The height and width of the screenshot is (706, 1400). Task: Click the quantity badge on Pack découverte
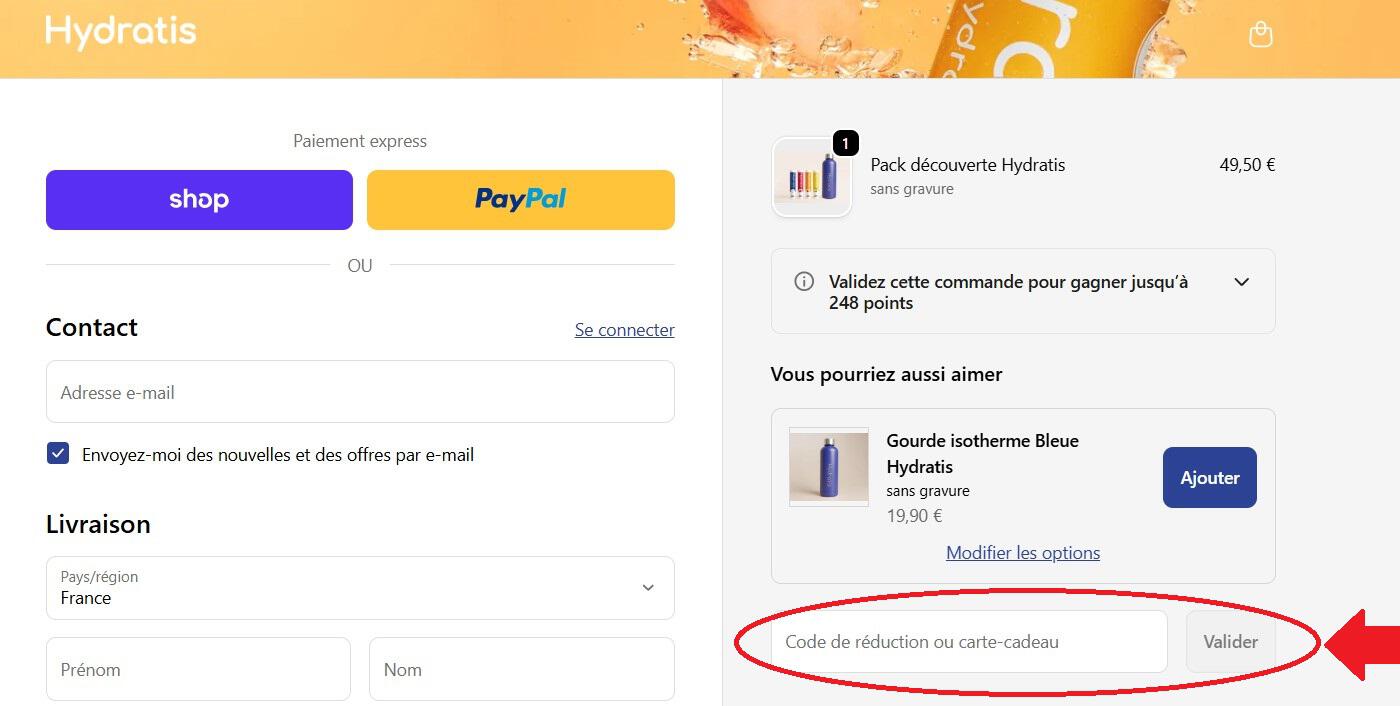pyautogui.click(x=845, y=144)
